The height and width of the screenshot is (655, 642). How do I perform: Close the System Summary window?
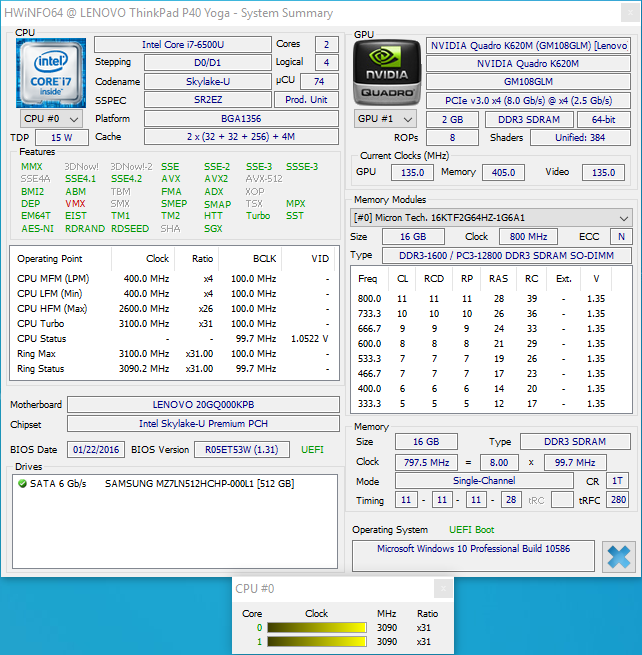(x=630, y=13)
